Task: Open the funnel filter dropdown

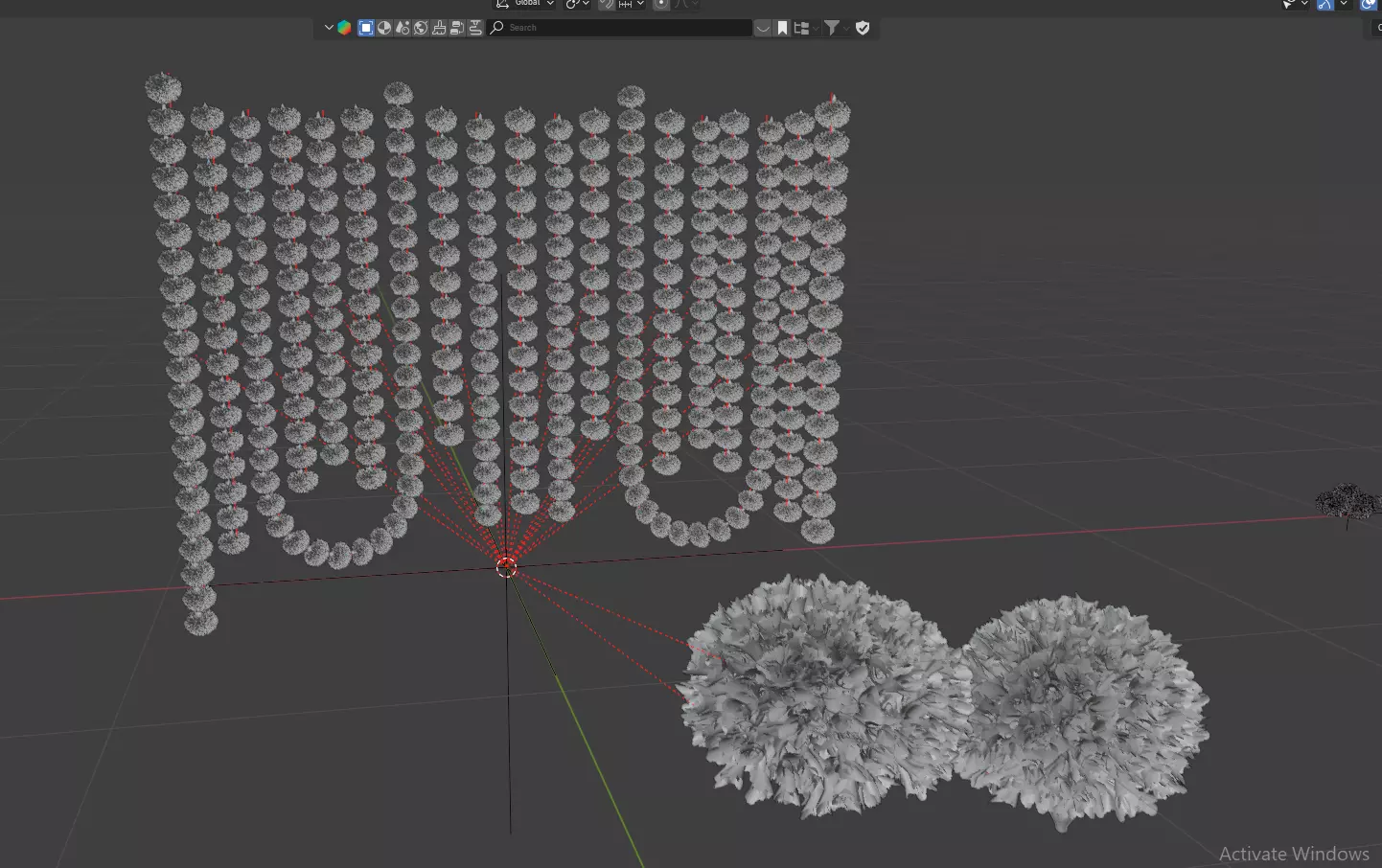Action: click(x=835, y=28)
